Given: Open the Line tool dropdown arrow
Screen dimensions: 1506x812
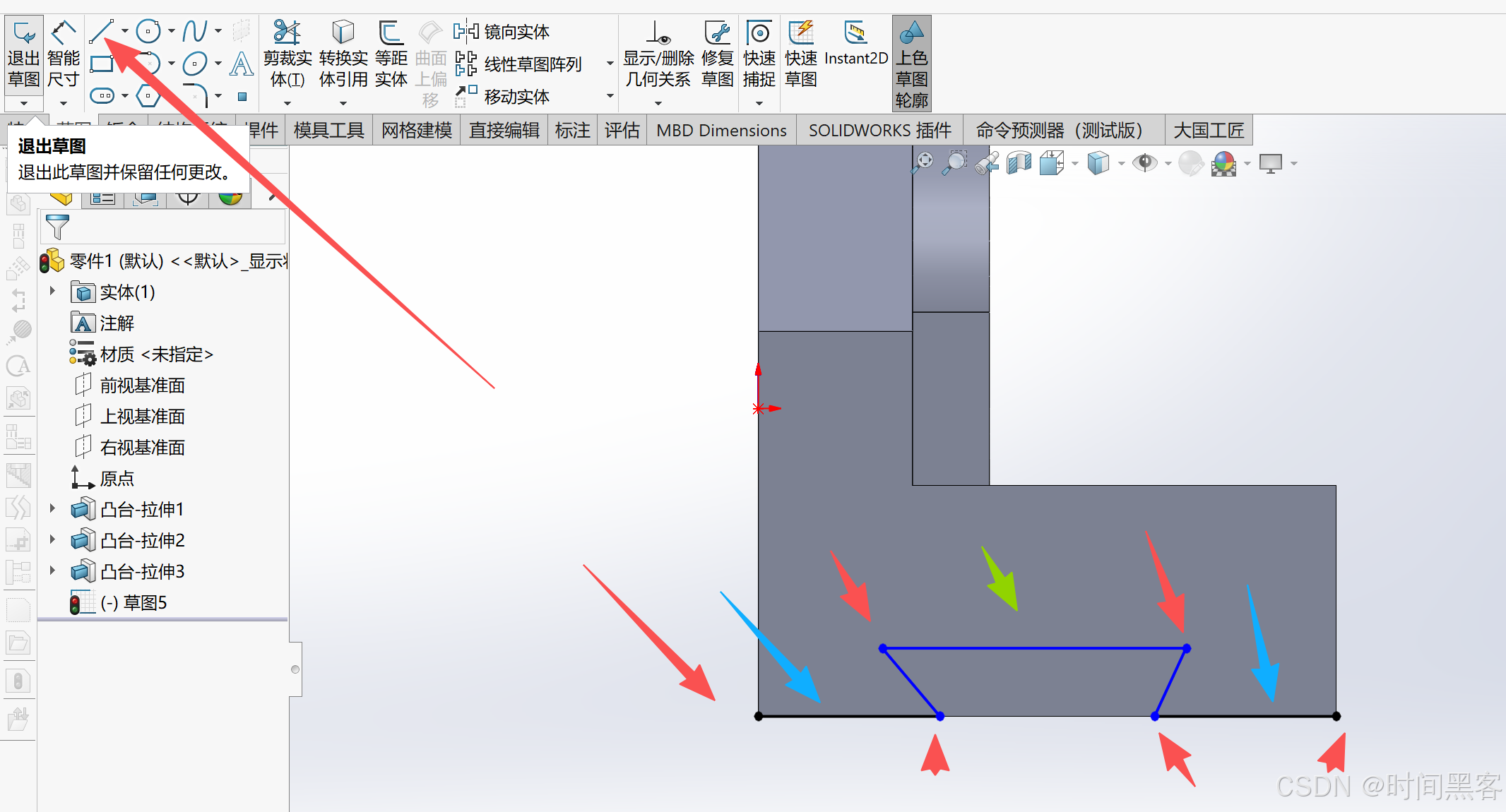Looking at the screenshot, I should coord(125,31).
